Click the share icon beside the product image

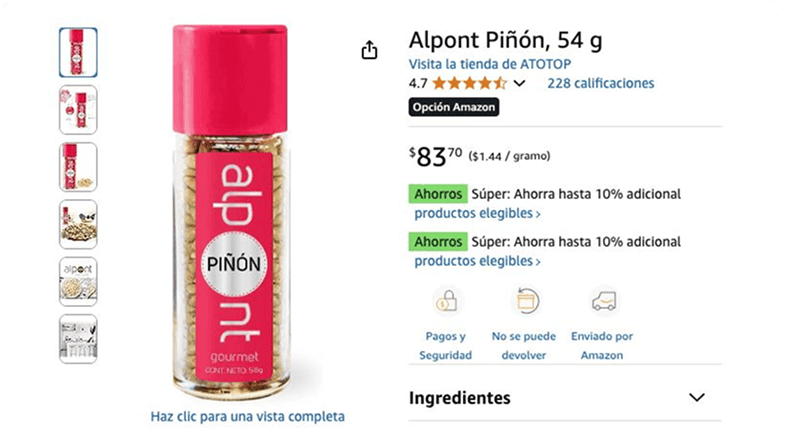[369, 50]
